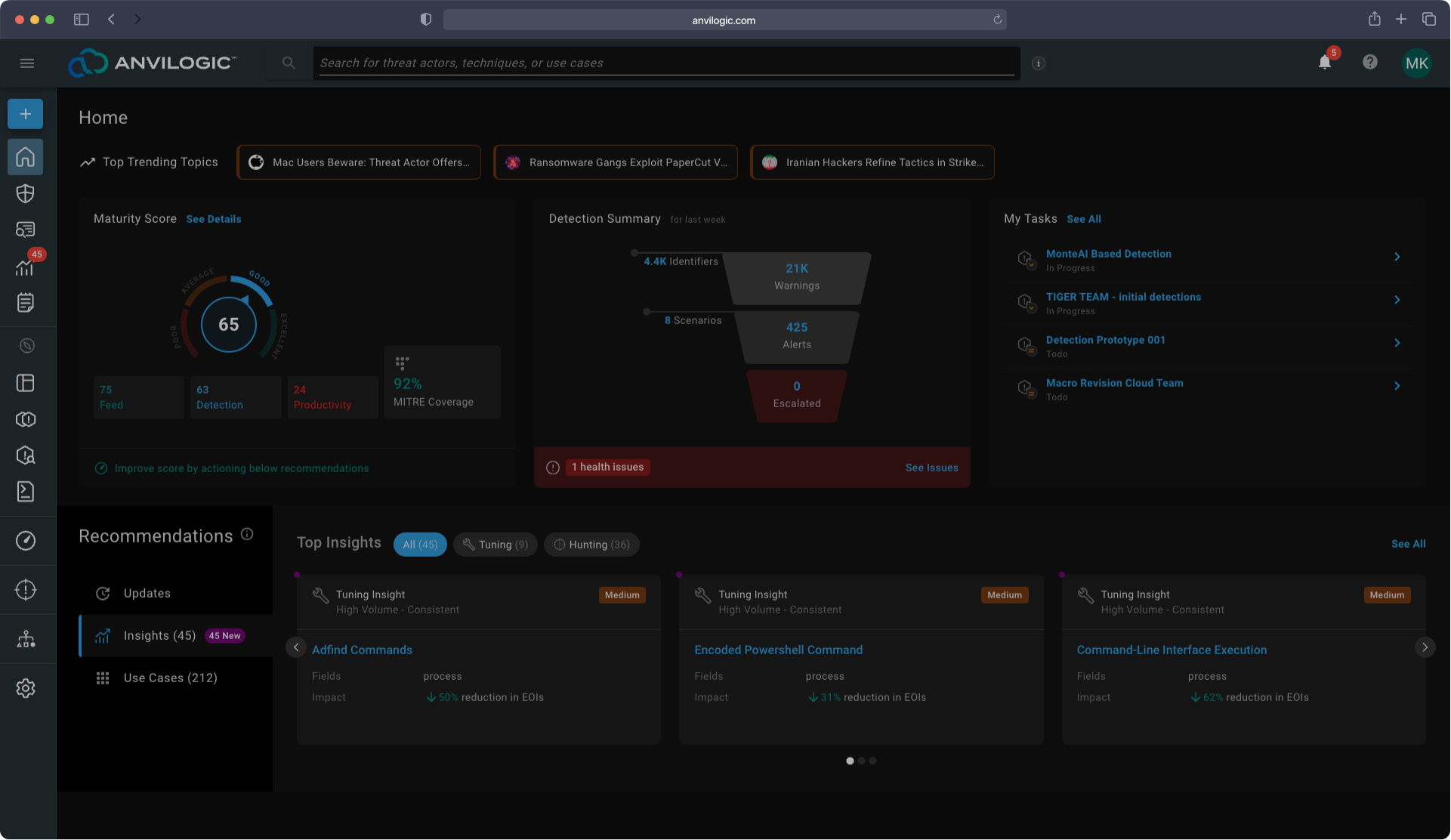1451x840 pixels.
Task: Switch to the Tuning insights filter
Action: tap(495, 544)
